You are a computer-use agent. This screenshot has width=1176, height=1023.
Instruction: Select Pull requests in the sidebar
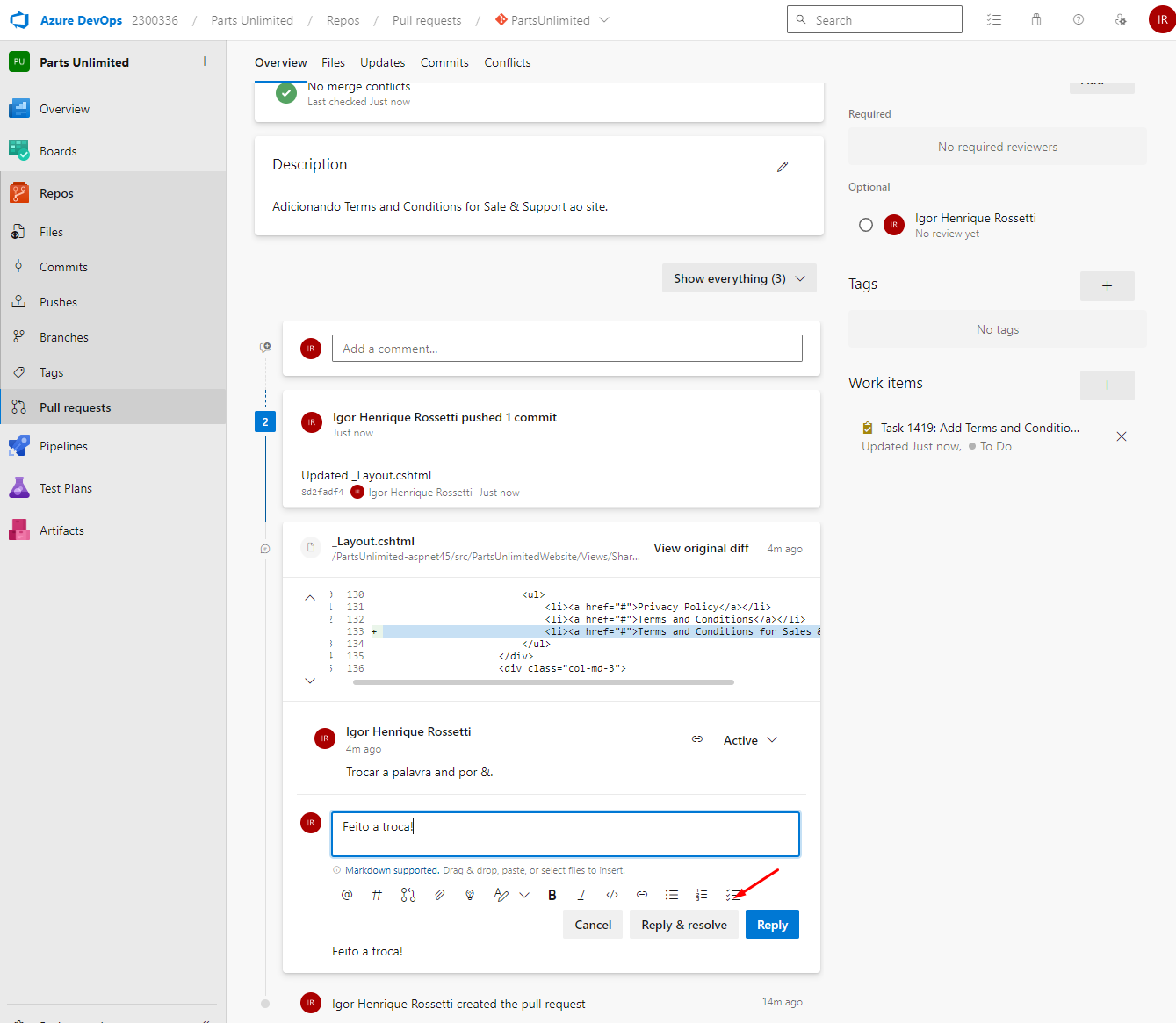click(112, 407)
